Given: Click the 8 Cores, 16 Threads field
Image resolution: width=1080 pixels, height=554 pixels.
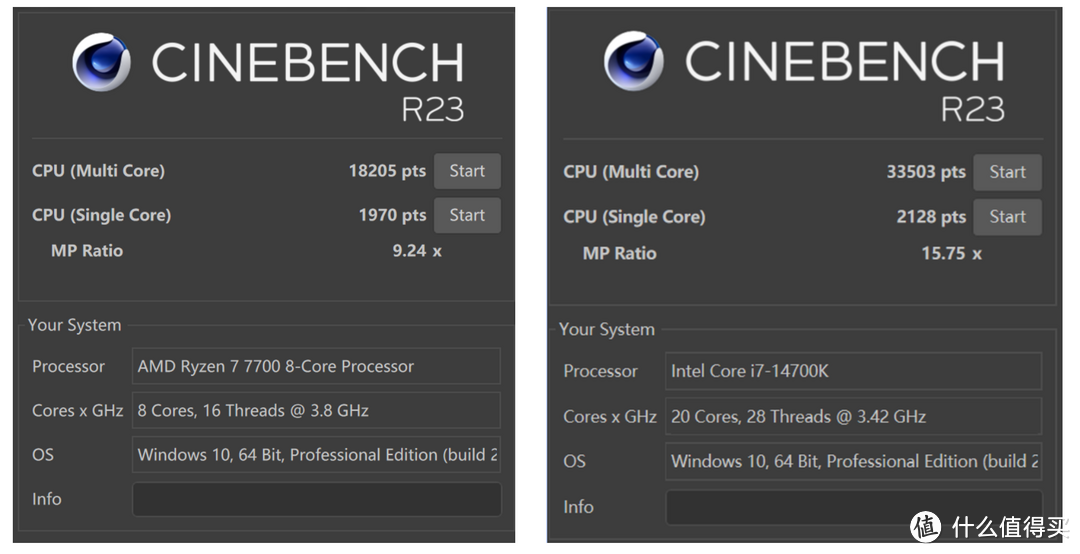Looking at the screenshot, I should [x=316, y=410].
